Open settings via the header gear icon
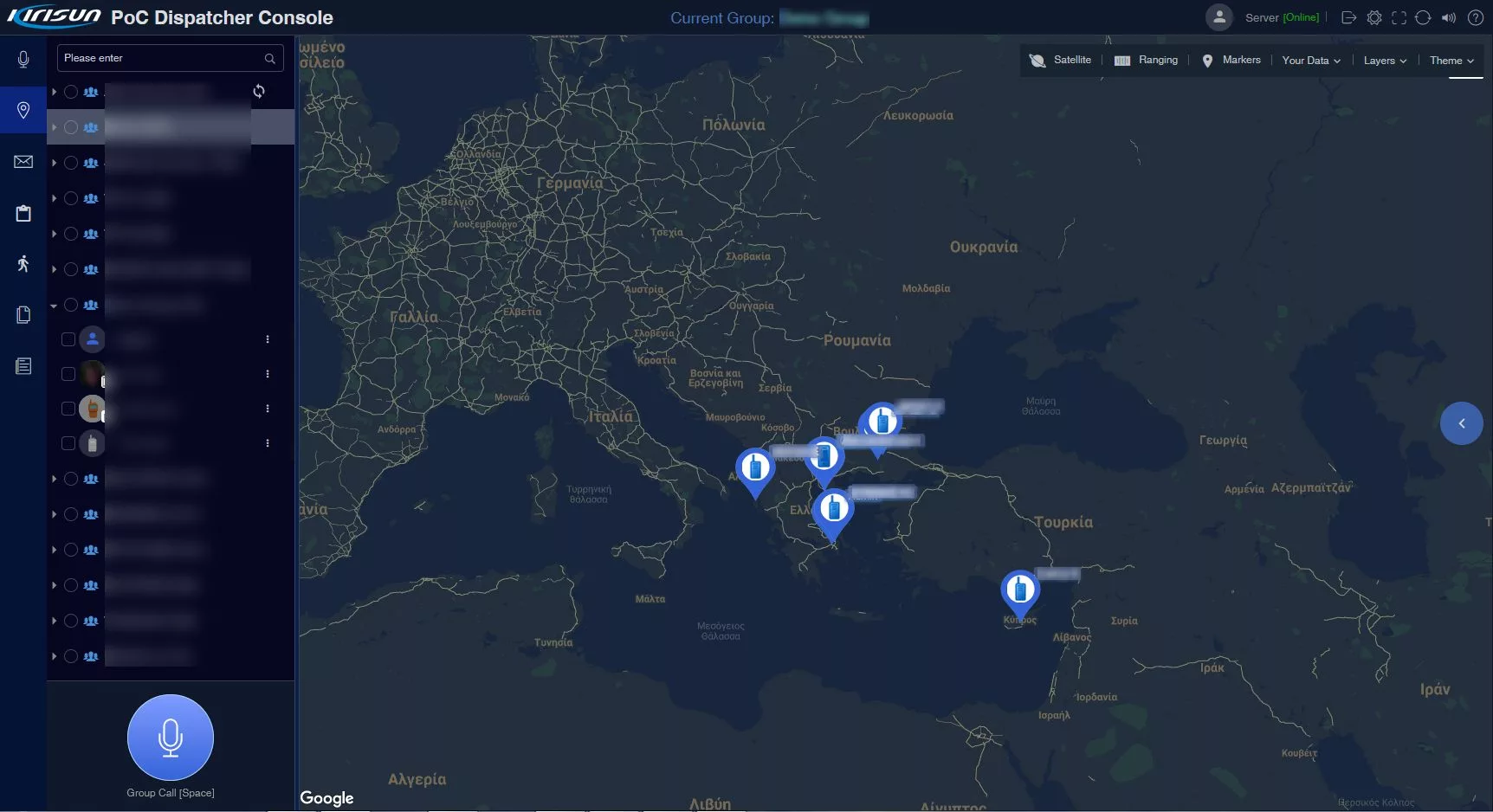The image size is (1493, 812). pyautogui.click(x=1374, y=17)
